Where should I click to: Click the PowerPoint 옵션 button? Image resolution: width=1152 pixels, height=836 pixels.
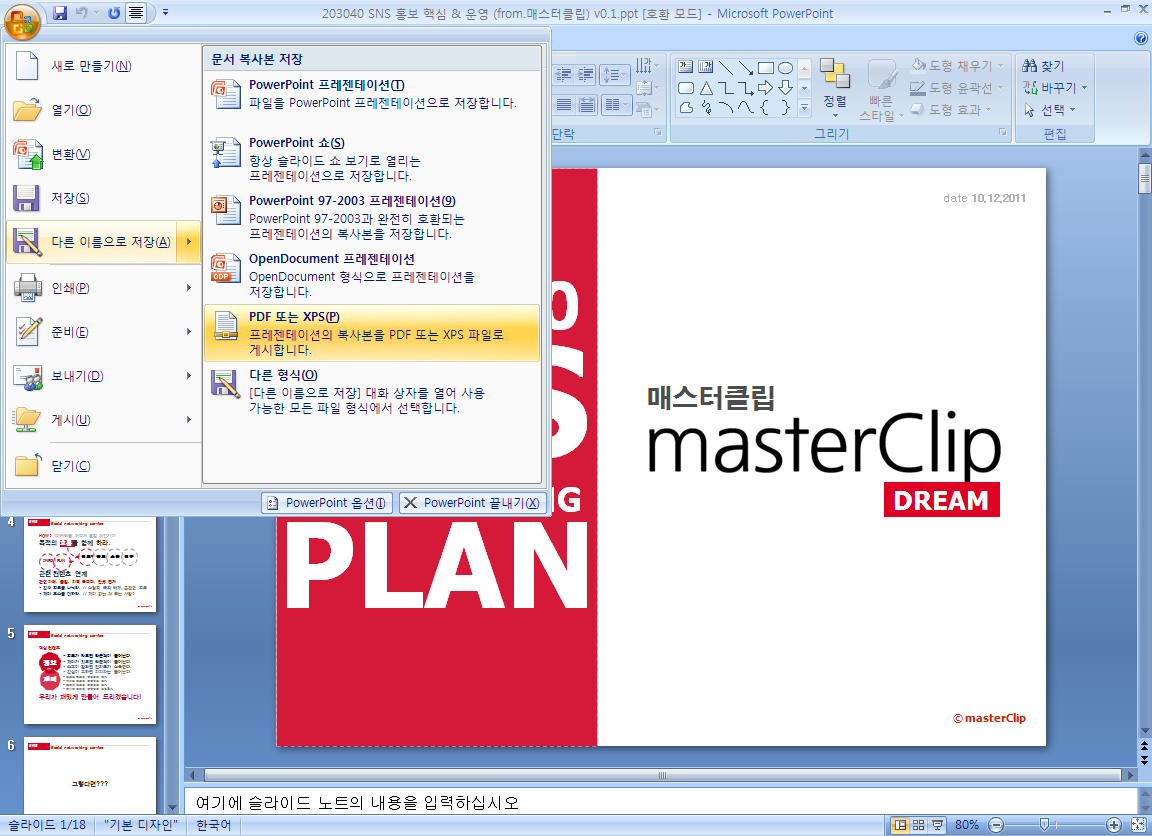click(327, 502)
